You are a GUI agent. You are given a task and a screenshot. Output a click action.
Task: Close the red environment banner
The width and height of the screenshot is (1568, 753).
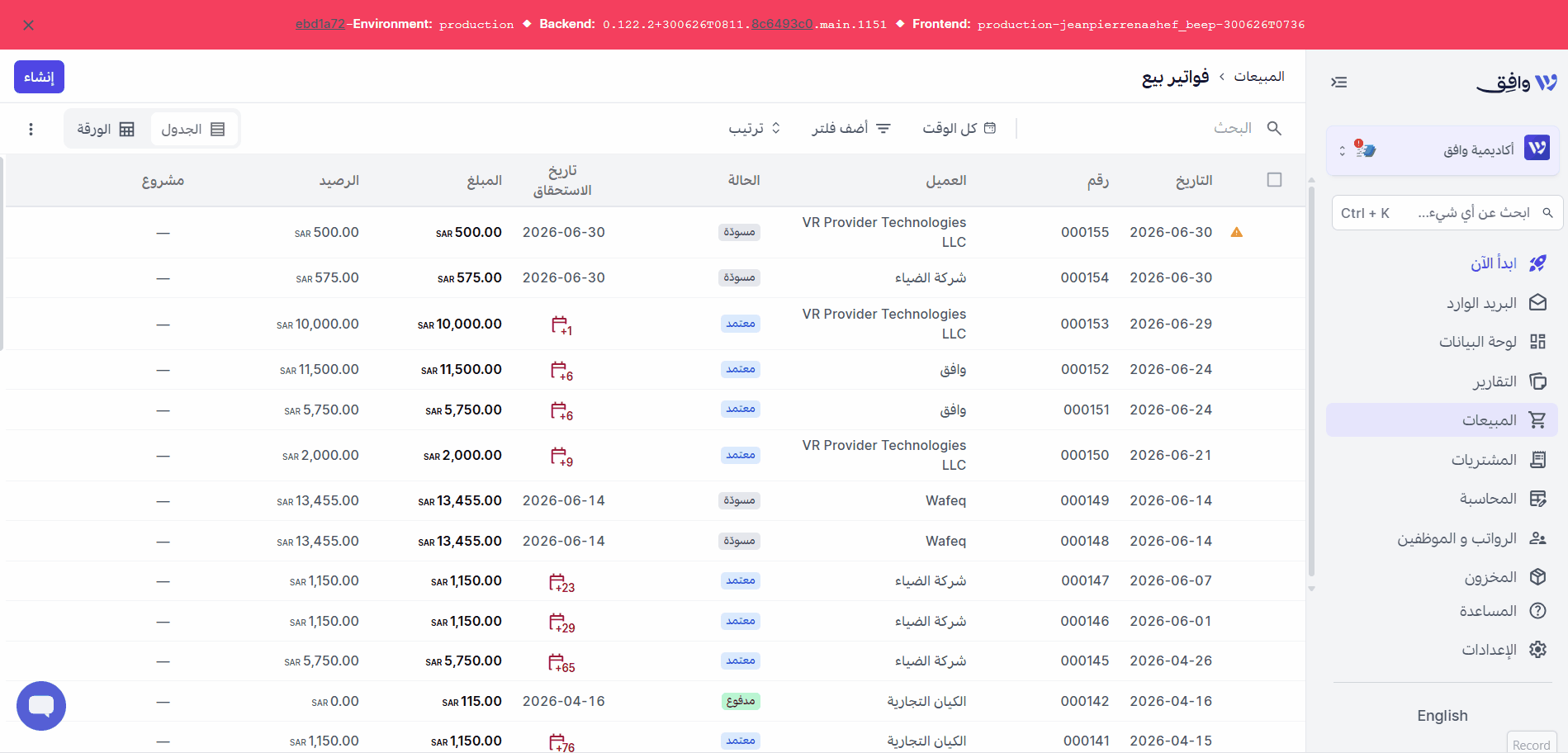29,25
